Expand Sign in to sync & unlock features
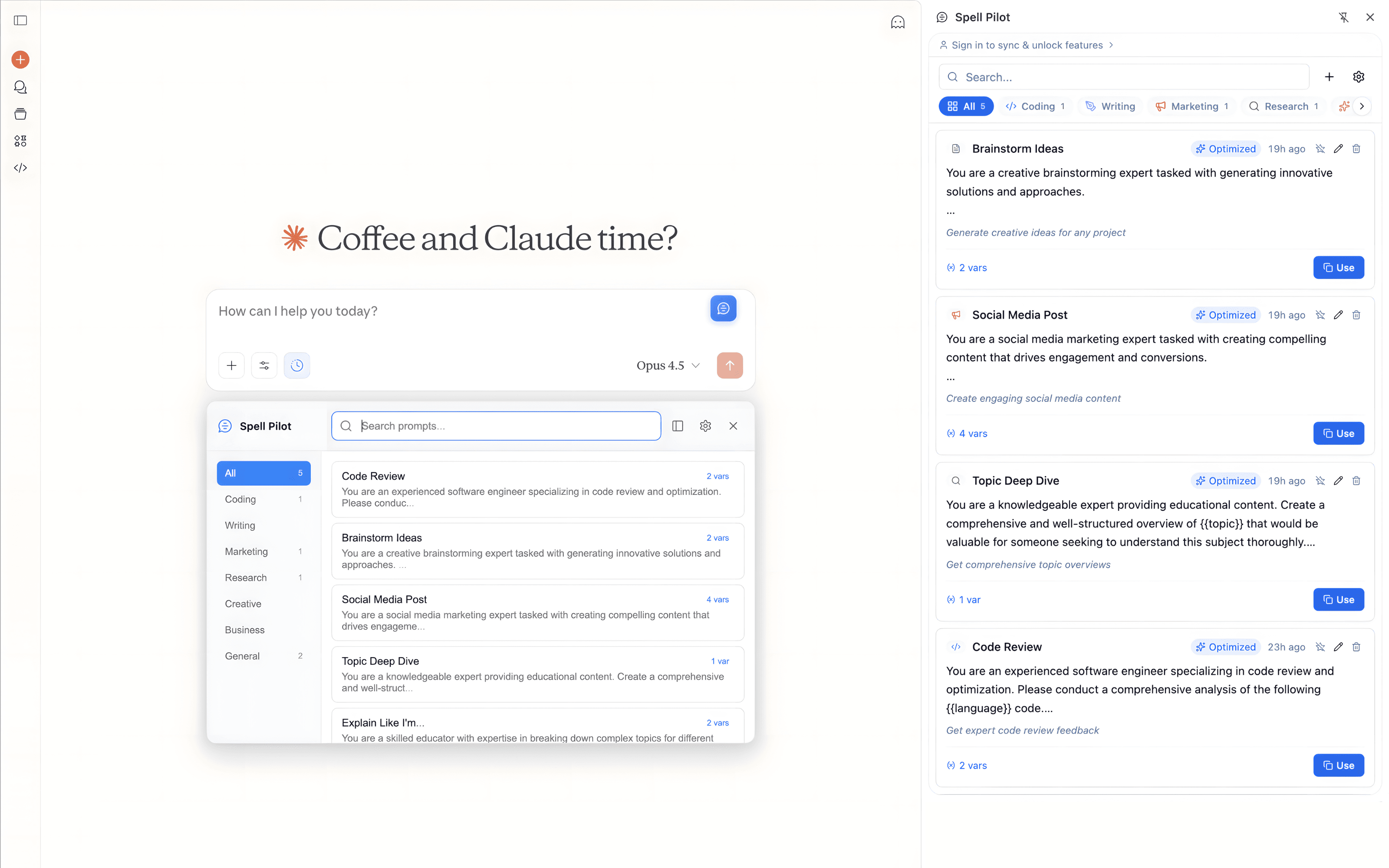1389x868 pixels. point(1027,45)
